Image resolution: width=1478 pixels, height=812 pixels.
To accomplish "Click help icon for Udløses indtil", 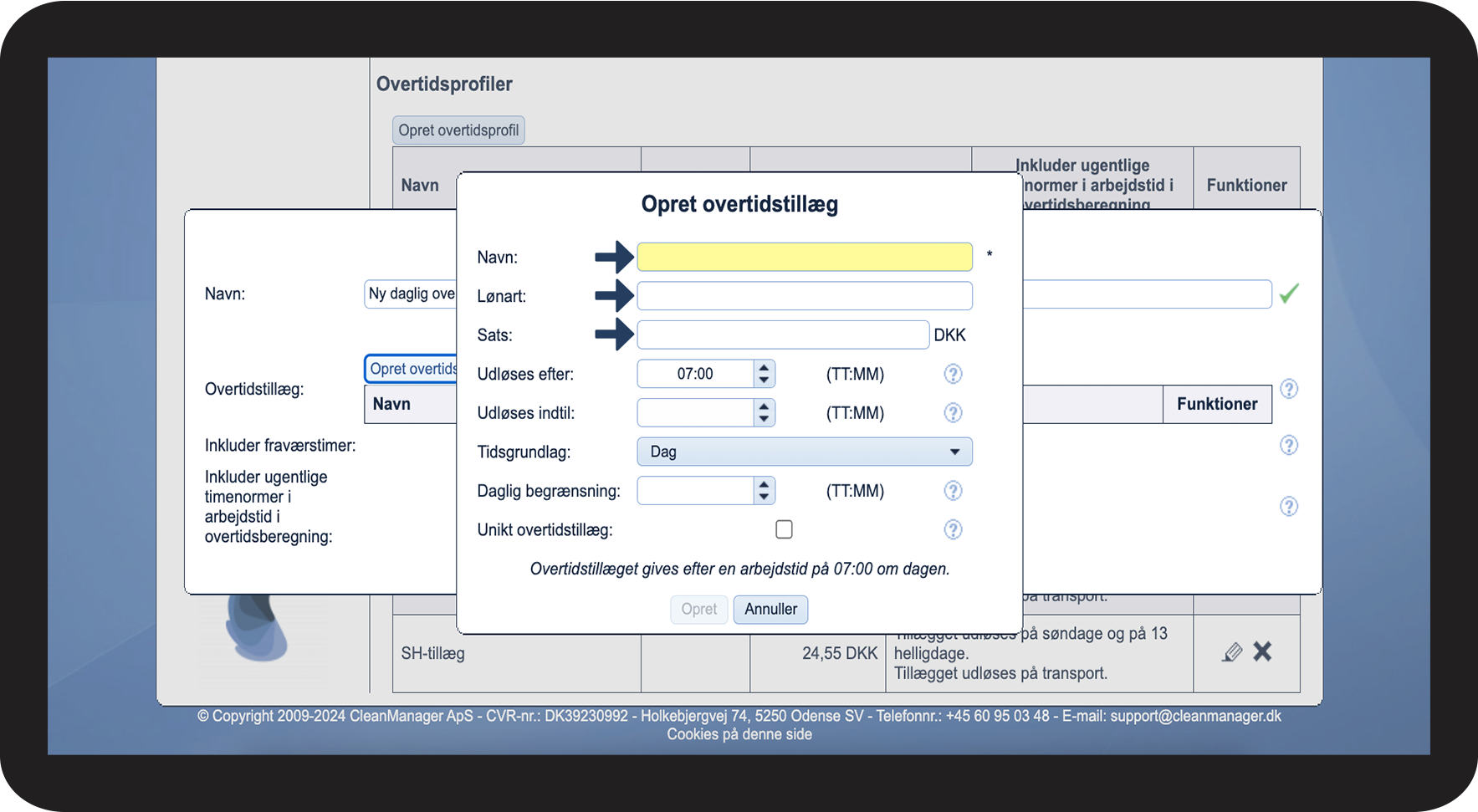I will (953, 413).
